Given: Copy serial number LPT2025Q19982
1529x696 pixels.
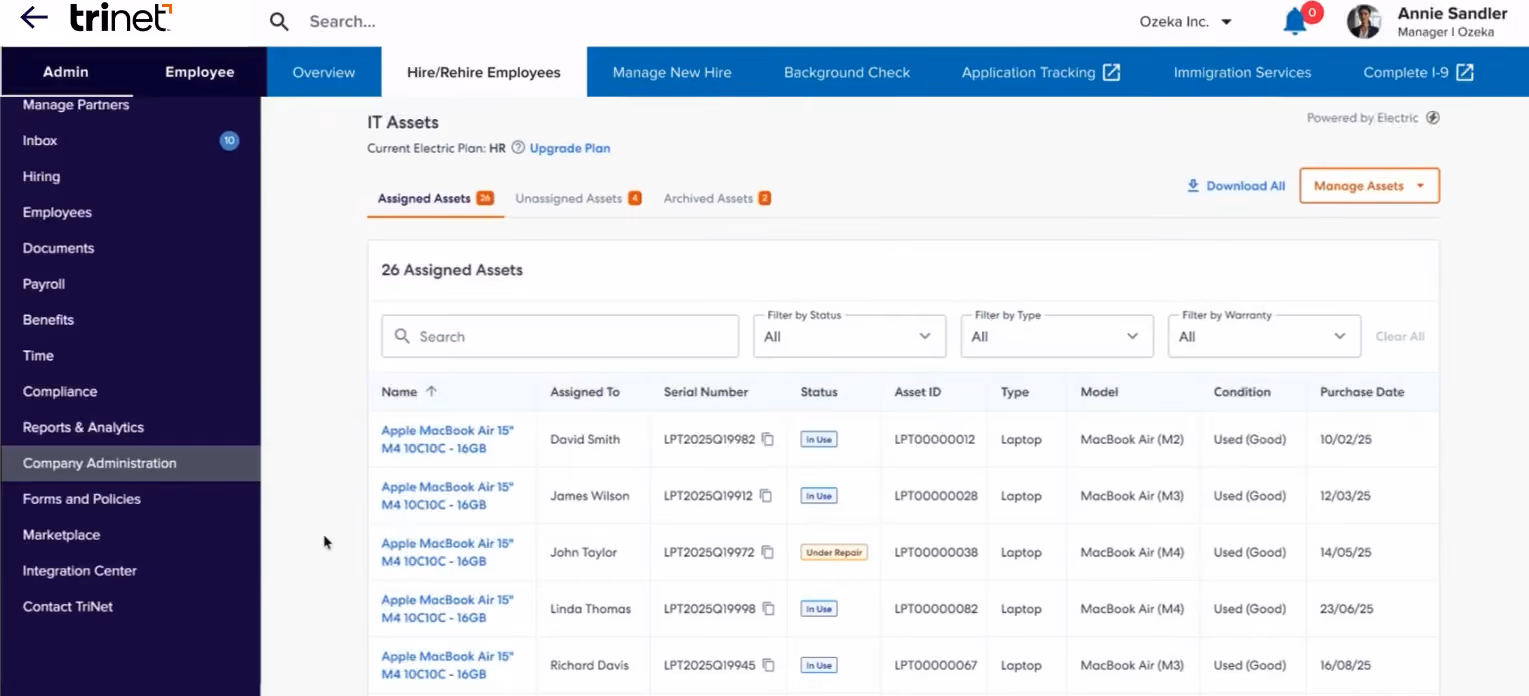Looking at the screenshot, I should click(x=767, y=439).
